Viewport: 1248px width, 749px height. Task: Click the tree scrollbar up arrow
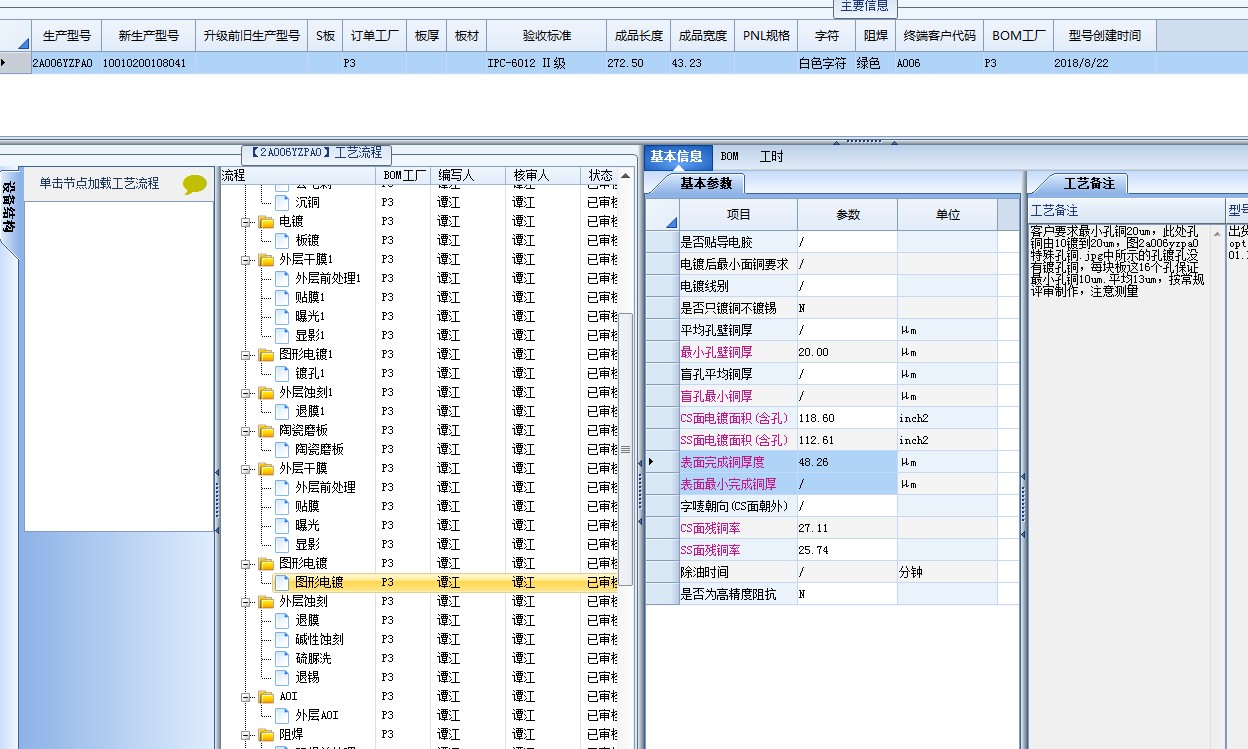coord(626,176)
